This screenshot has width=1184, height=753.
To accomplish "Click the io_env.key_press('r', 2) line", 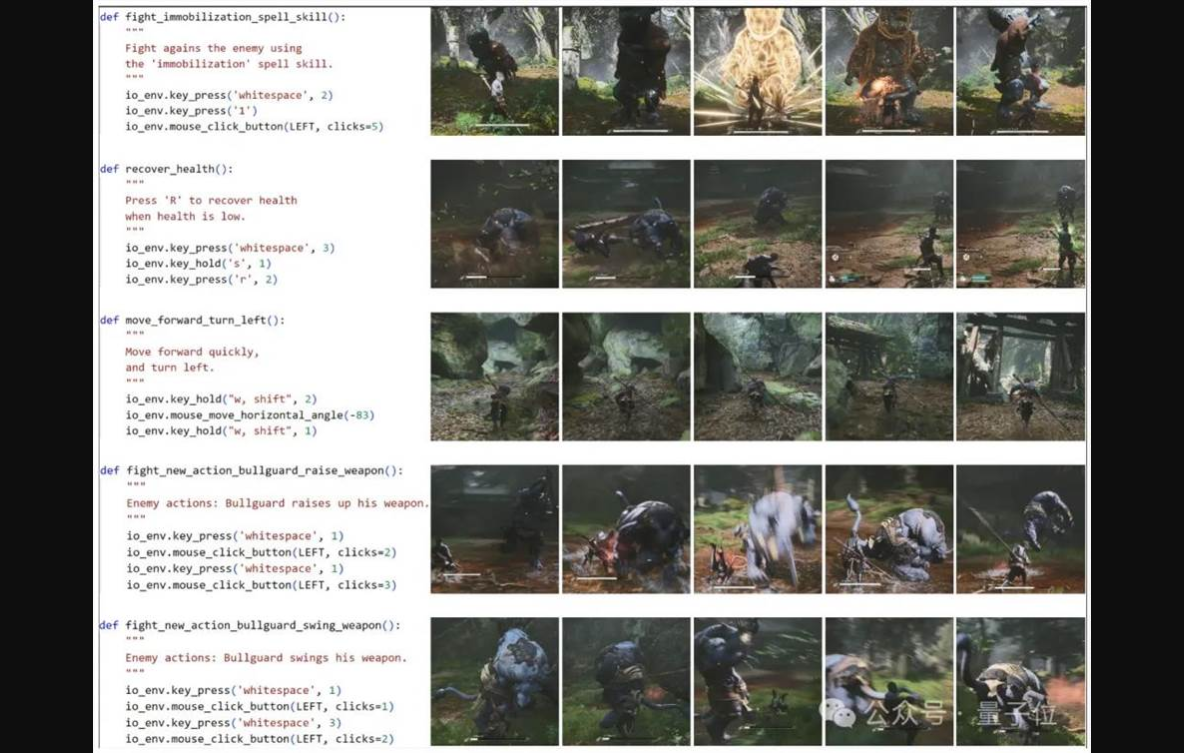I will coord(202,279).
